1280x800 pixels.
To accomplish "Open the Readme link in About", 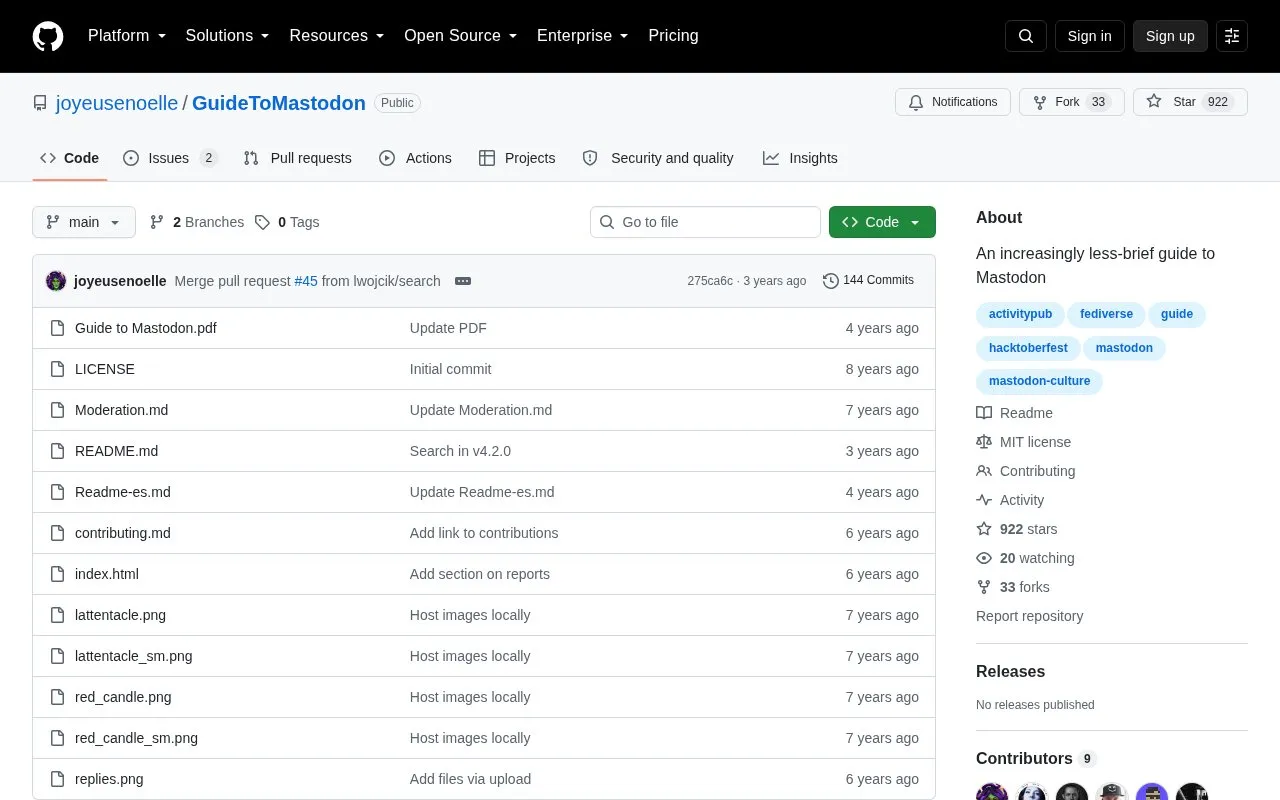I will click(x=1015, y=413).
